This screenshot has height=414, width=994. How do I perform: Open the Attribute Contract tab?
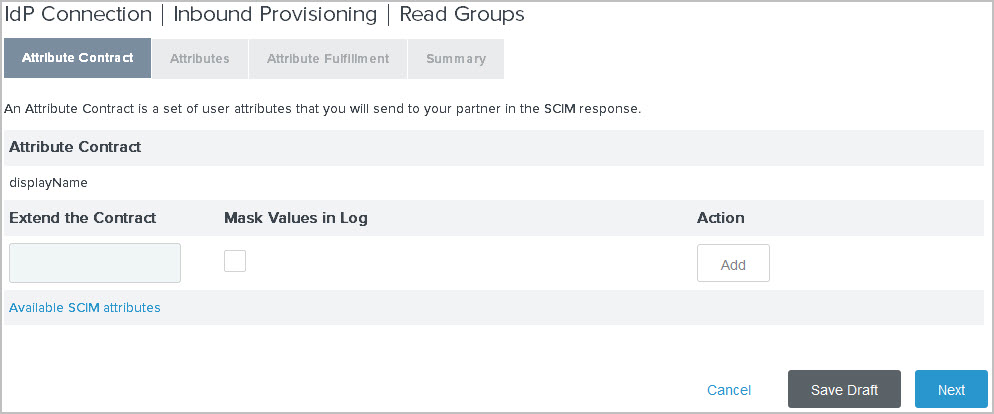point(77,58)
